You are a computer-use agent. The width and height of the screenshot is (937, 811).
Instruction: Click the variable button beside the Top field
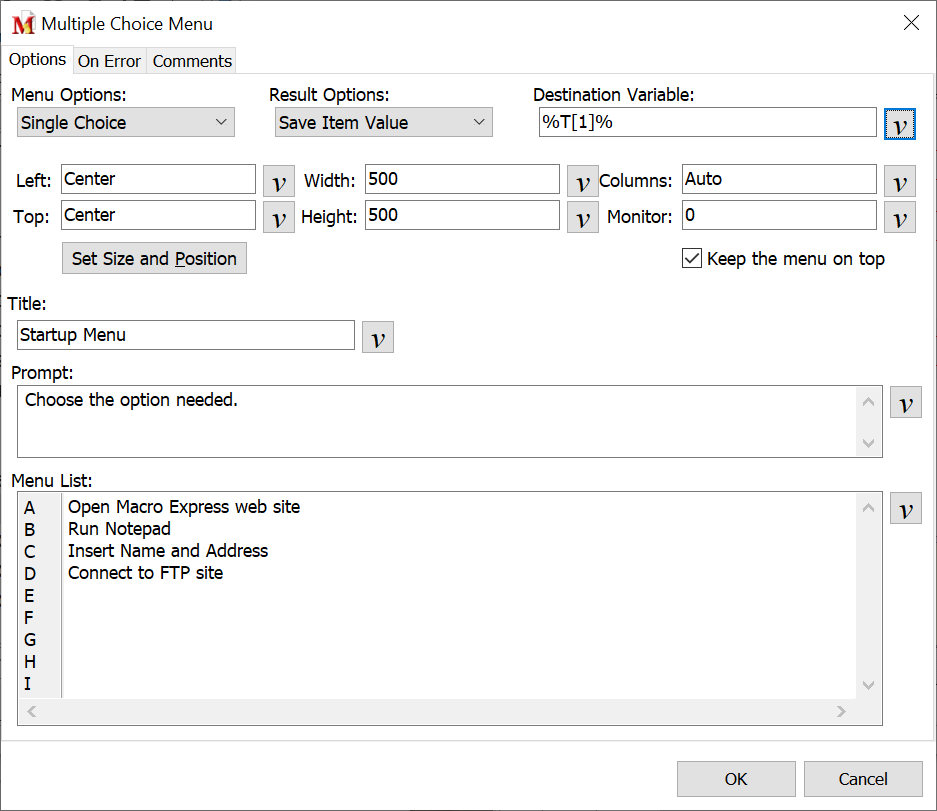tap(278, 217)
